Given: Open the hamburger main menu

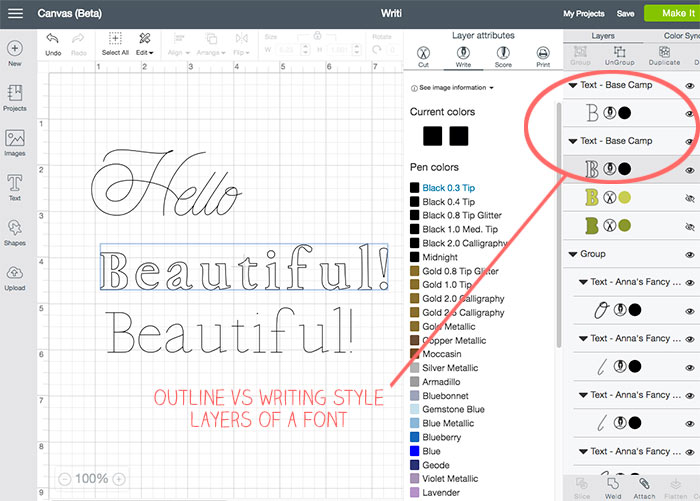Looking at the screenshot, I should 15,13.
